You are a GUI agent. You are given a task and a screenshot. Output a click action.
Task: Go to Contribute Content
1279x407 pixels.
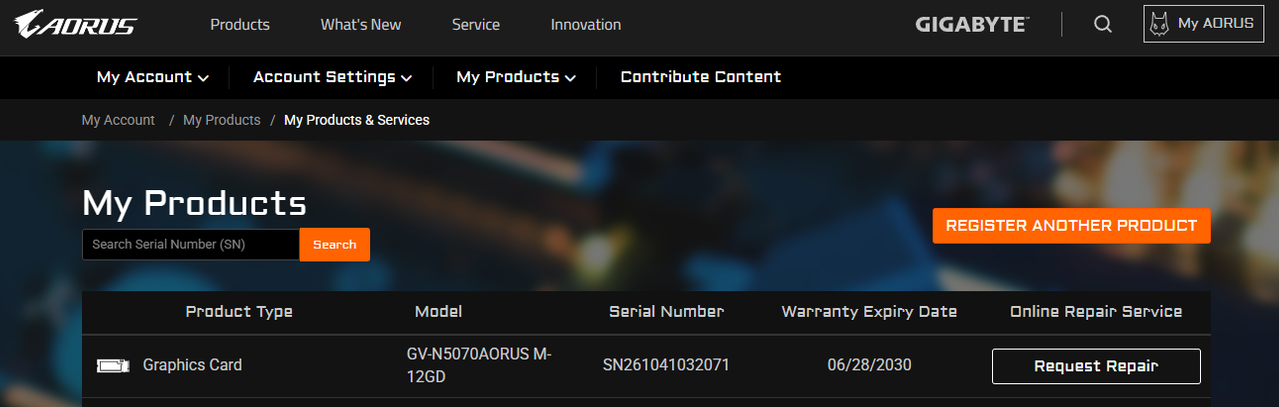(701, 77)
